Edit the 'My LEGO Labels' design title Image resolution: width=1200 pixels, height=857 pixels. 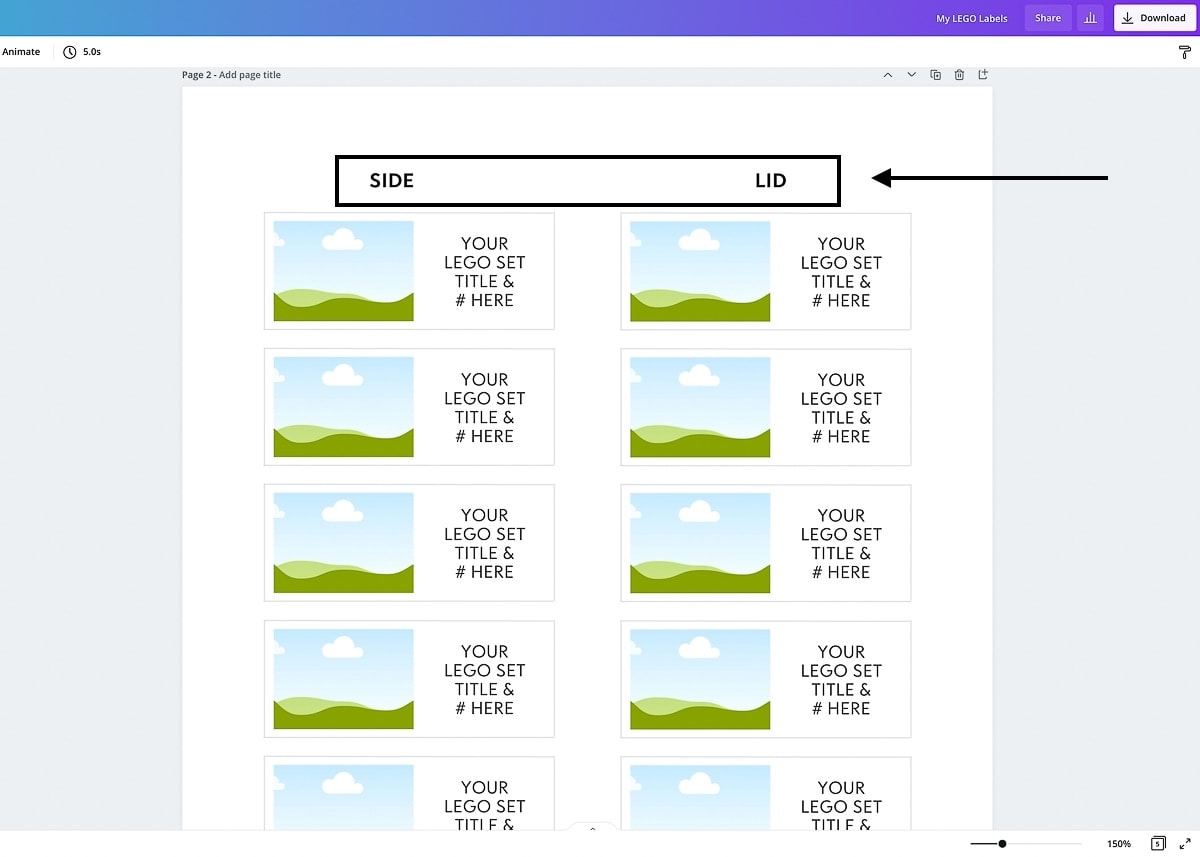coord(971,18)
